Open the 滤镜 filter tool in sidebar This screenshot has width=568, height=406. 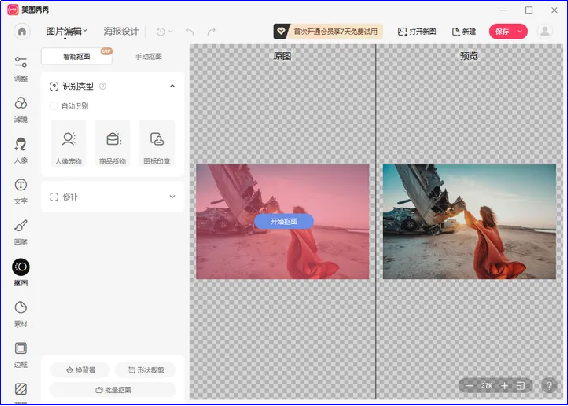point(21,109)
